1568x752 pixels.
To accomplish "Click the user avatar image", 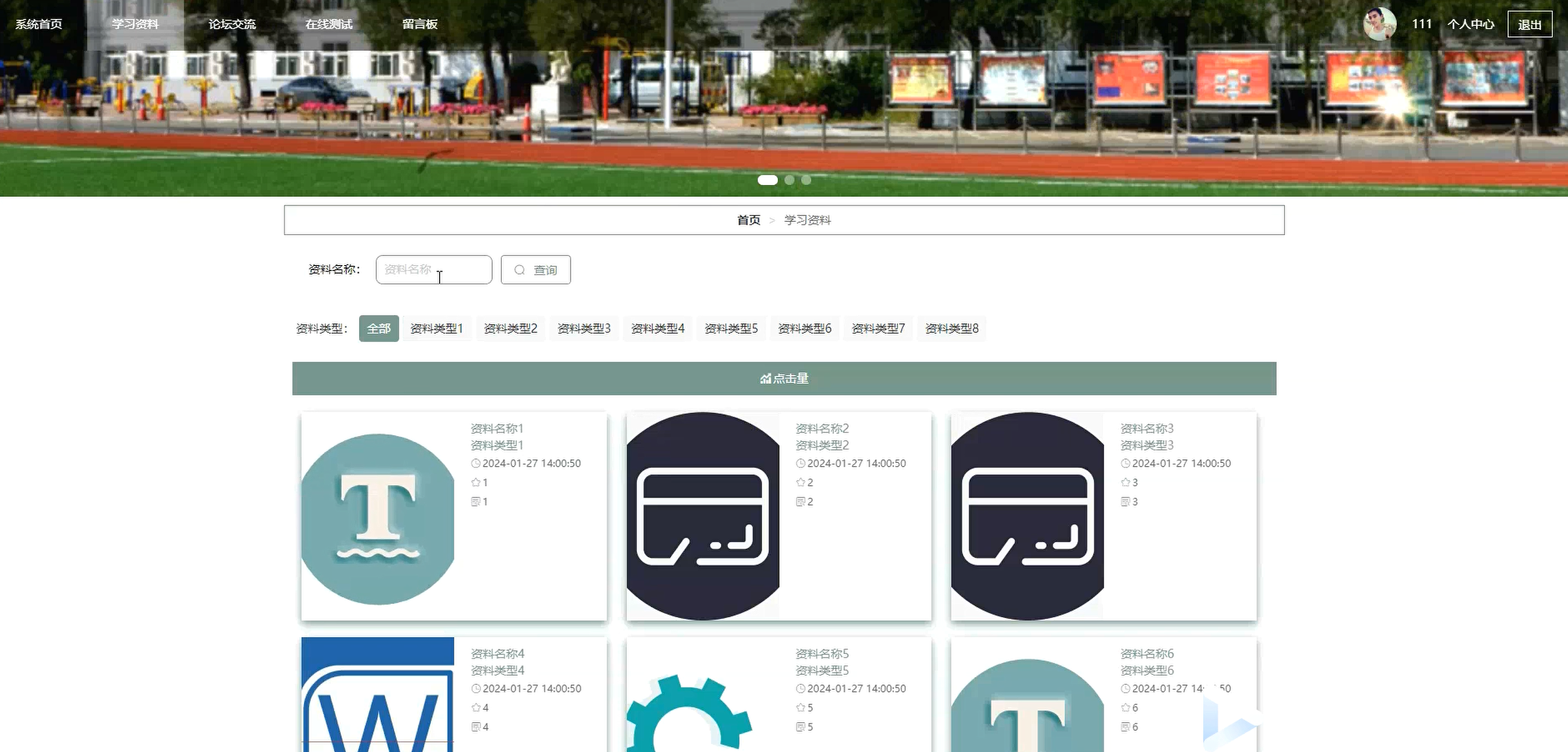I will 1380,25.
